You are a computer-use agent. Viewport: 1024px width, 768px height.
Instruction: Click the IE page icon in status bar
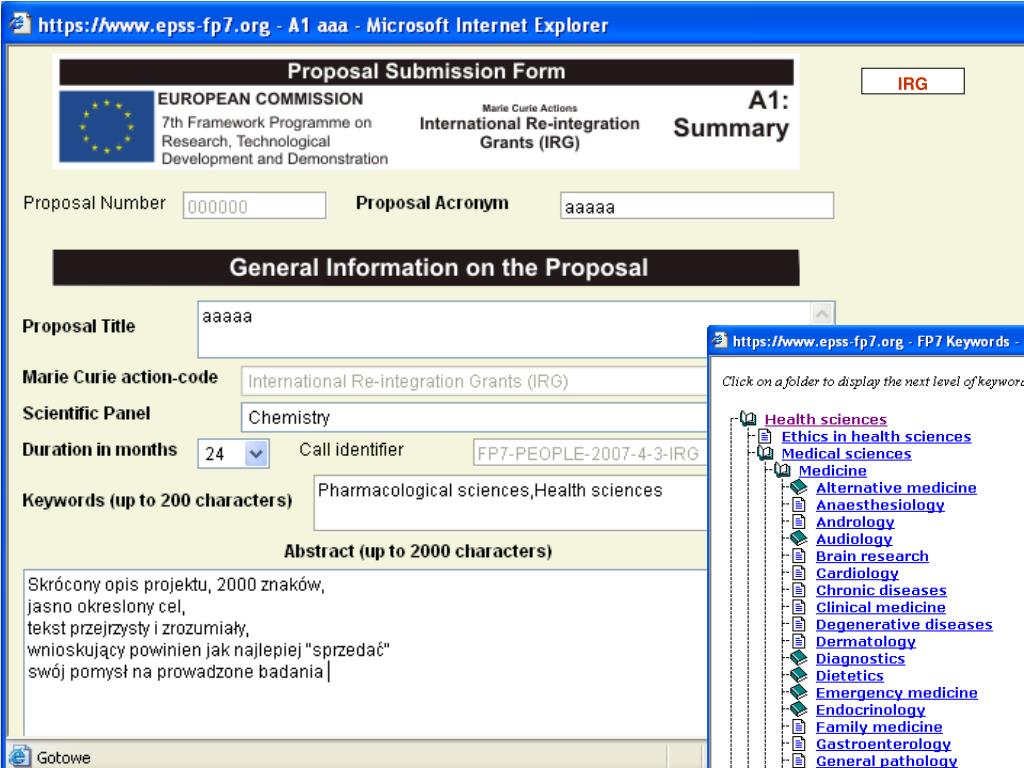coord(20,756)
